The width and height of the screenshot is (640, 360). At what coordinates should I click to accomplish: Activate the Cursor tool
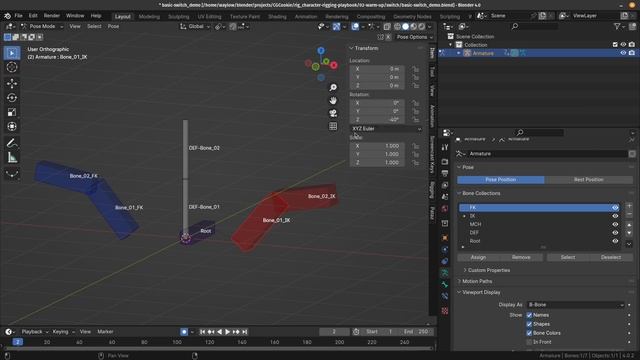[12, 67]
